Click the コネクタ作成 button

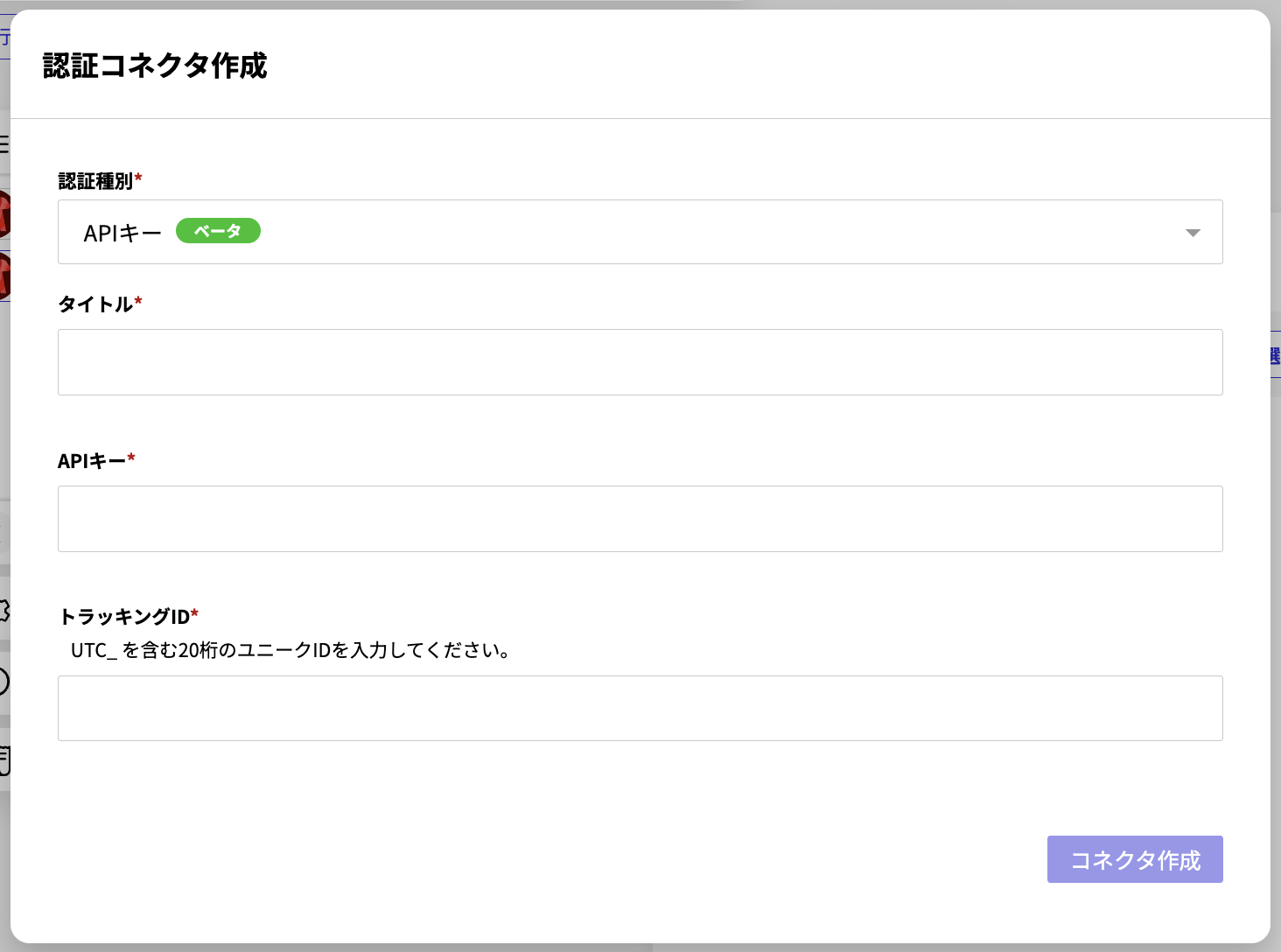point(1135,859)
